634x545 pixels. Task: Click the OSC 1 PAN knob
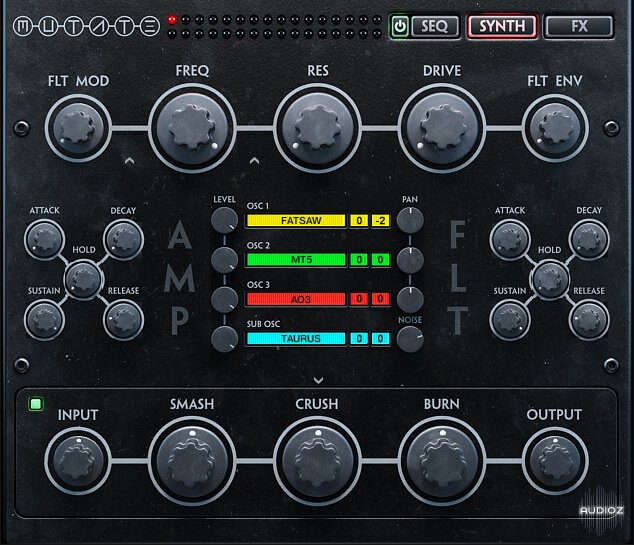410,220
